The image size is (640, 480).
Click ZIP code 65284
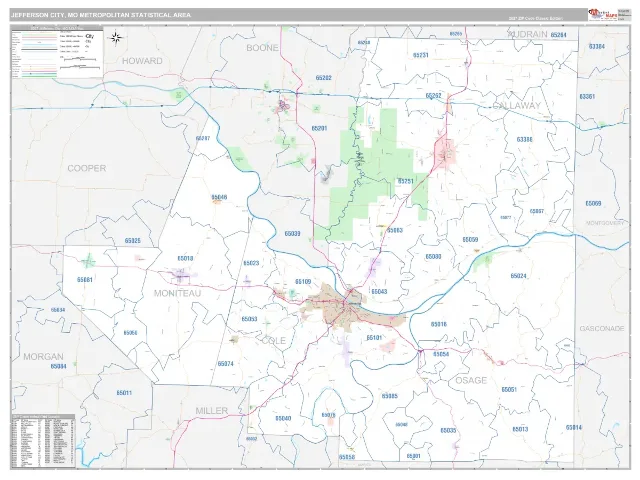coord(558,35)
